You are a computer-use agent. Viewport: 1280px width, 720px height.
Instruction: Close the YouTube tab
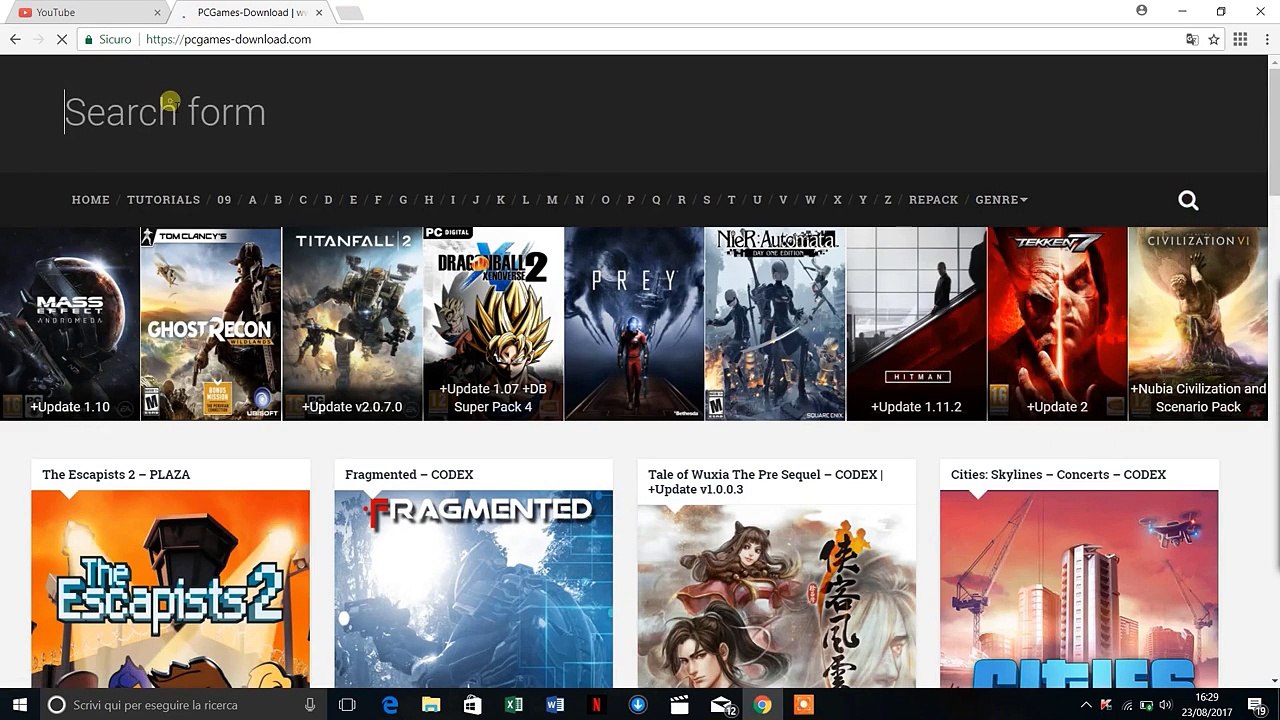pyautogui.click(x=157, y=13)
